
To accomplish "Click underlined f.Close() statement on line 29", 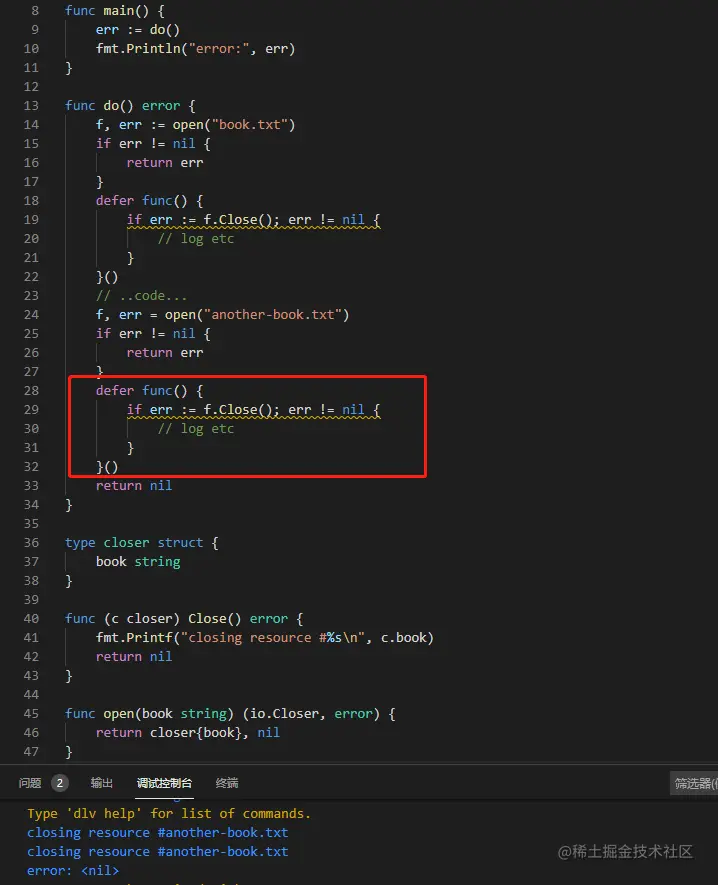I will pyautogui.click(x=253, y=410).
